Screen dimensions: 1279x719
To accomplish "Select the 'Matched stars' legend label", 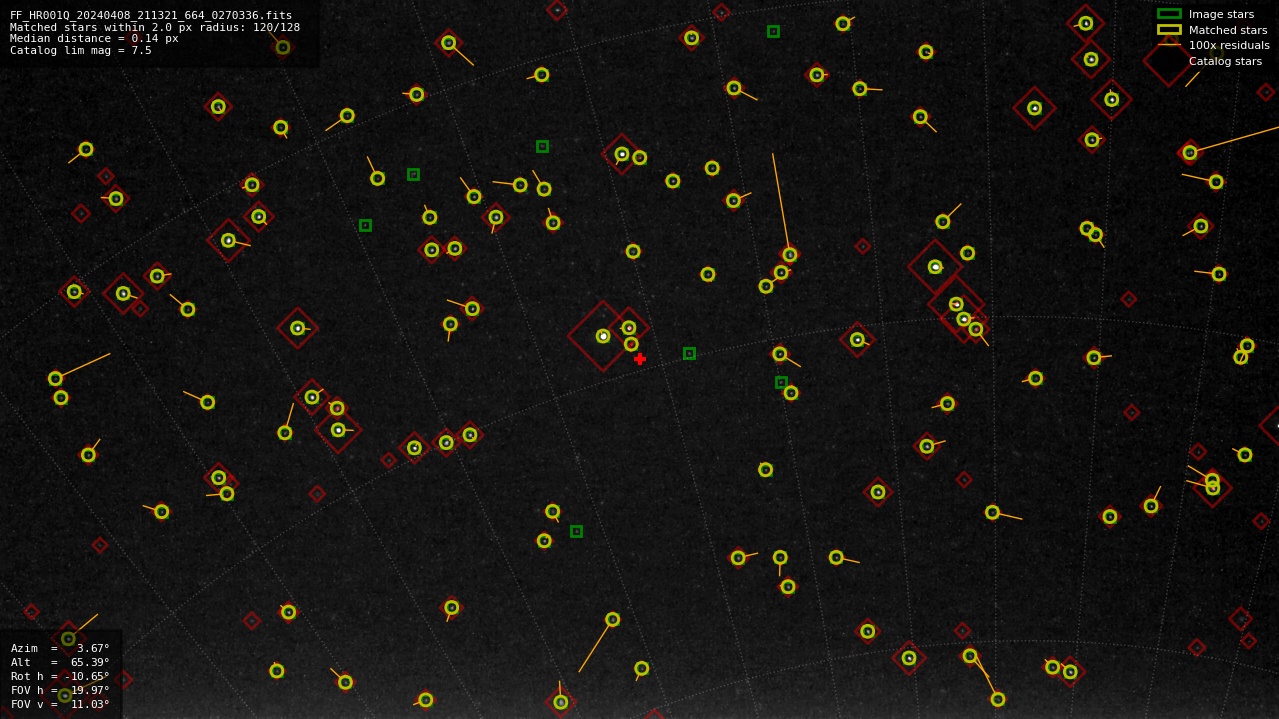I will point(1228,30).
